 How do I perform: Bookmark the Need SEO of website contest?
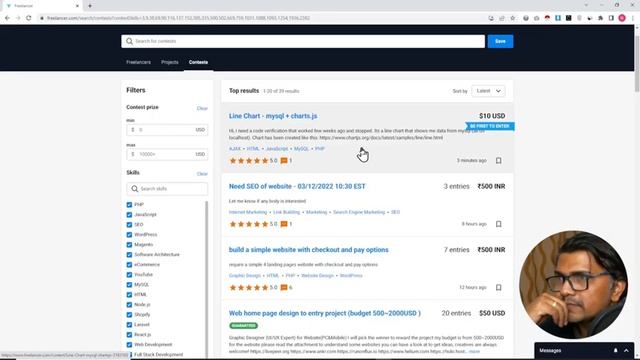(x=498, y=224)
